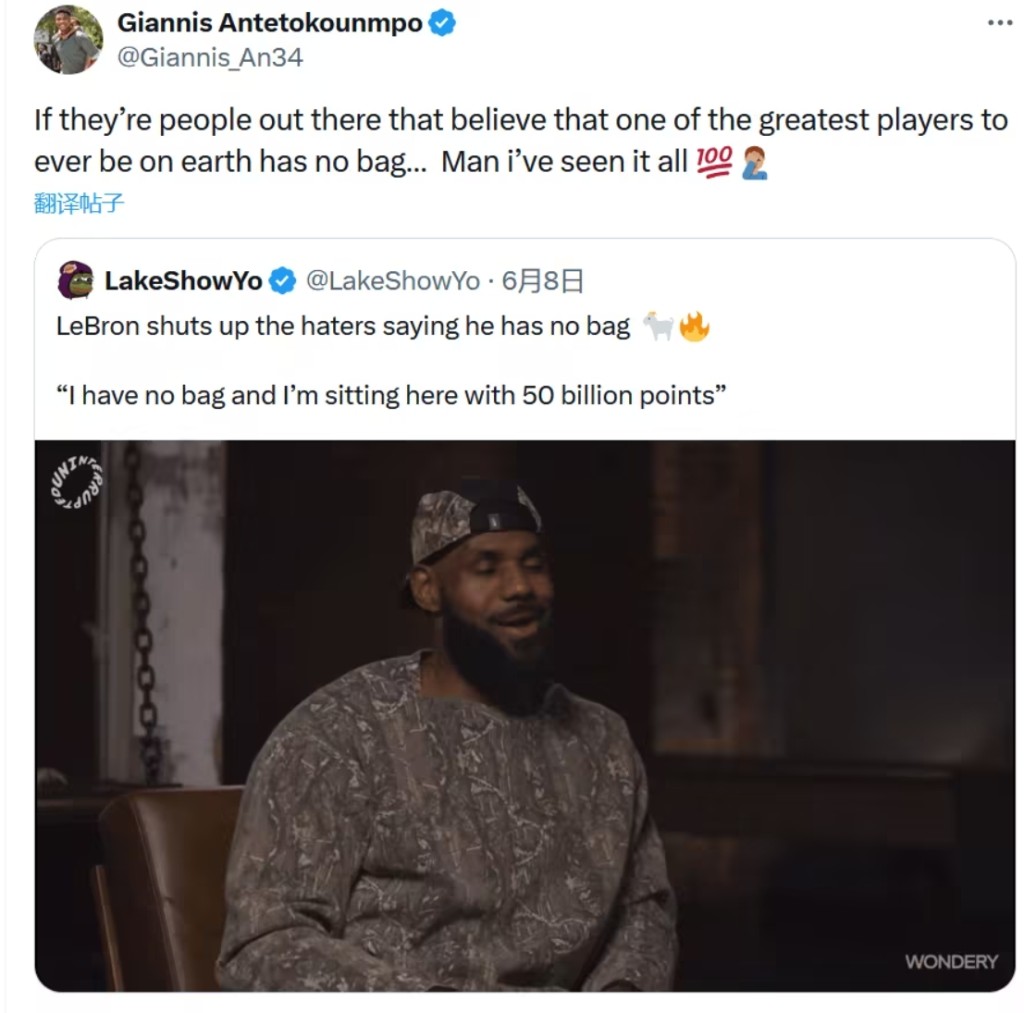Open Giannis Antetokounmpo's profile picture
1024x1013 pixels.
point(69,40)
